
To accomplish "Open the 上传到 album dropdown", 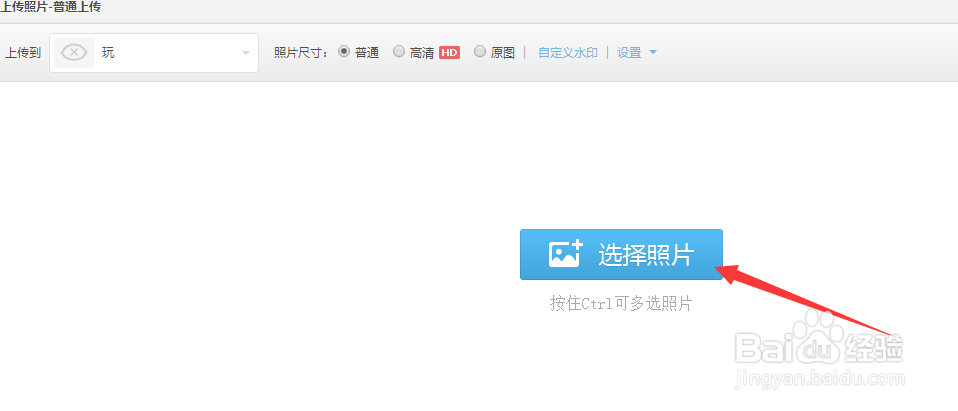I will click(x=154, y=53).
